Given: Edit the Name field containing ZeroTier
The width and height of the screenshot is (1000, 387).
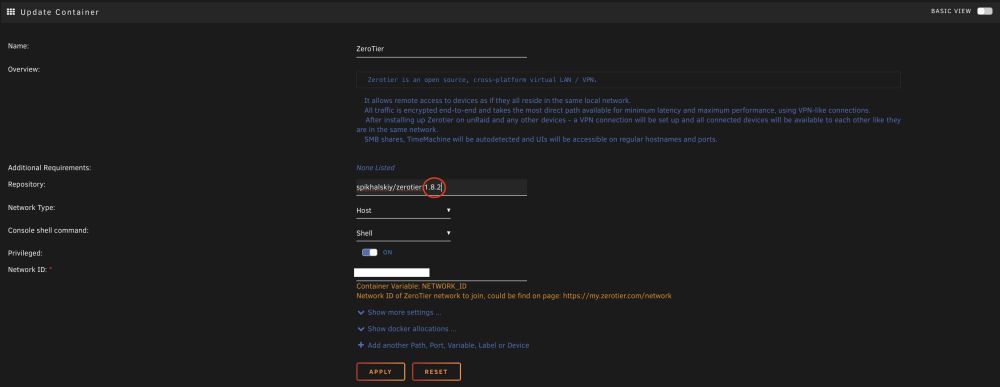Looking at the screenshot, I should (x=441, y=48).
